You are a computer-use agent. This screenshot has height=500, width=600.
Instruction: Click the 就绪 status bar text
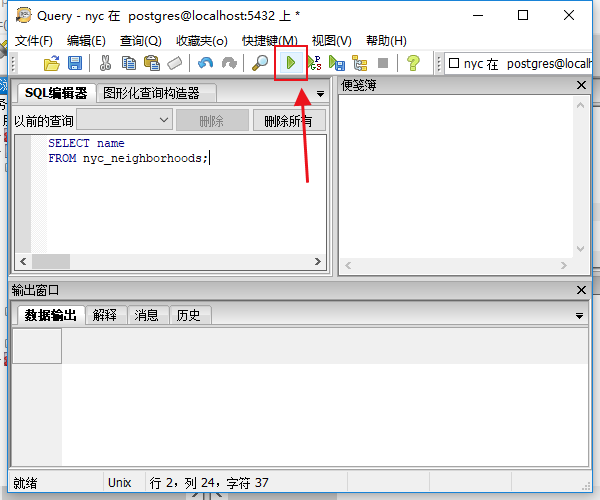(25, 483)
